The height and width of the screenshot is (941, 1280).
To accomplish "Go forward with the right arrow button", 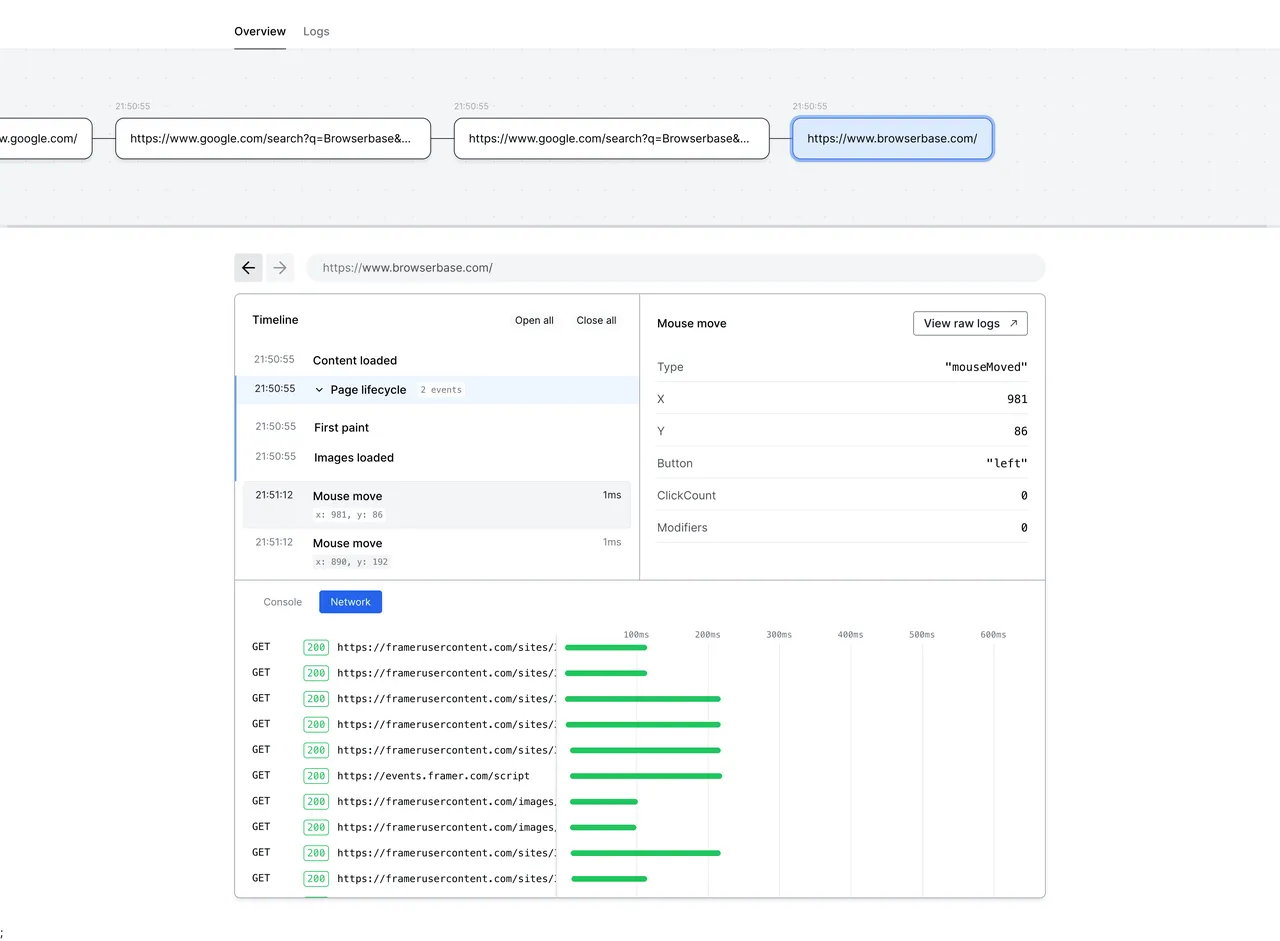I will (x=280, y=268).
